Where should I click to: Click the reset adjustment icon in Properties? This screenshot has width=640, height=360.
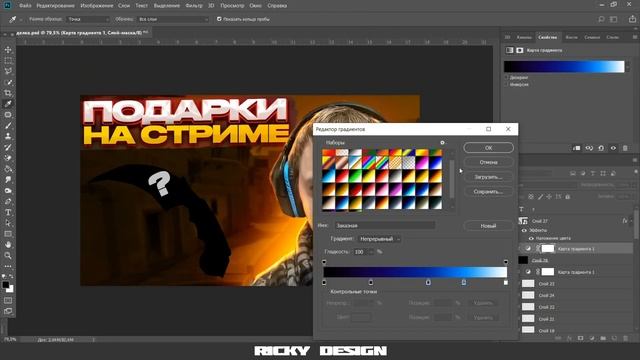tap(601, 148)
